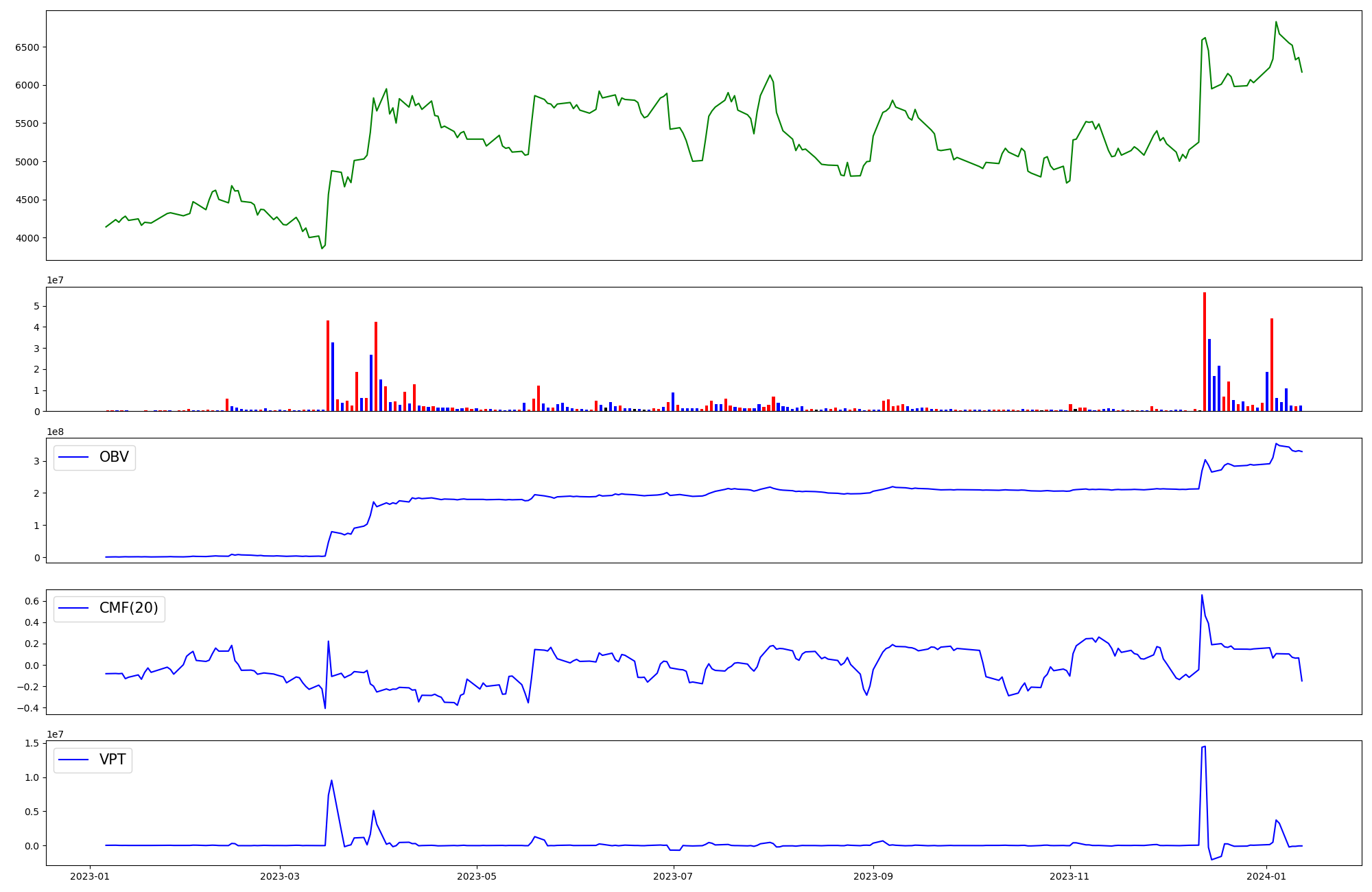Click the 2024-01 x-axis date label
Viewport: 1372px width, 892px height.
point(1266,876)
